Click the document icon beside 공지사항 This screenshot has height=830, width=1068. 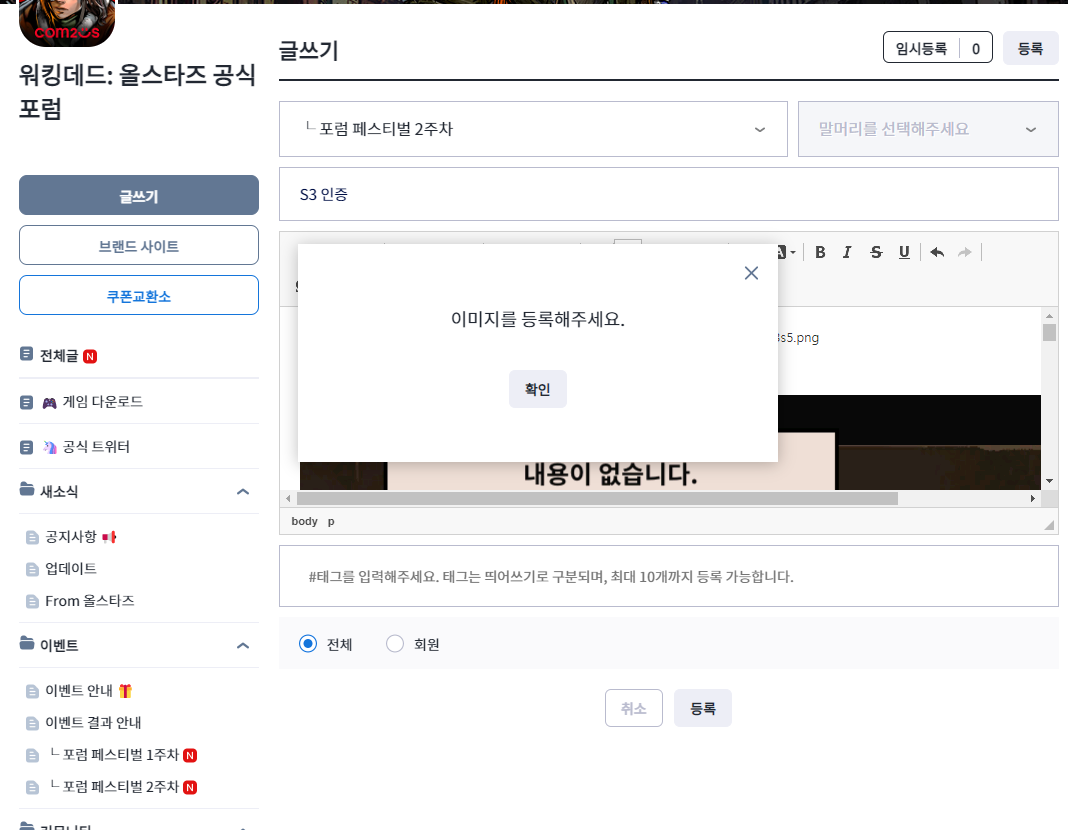32,537
